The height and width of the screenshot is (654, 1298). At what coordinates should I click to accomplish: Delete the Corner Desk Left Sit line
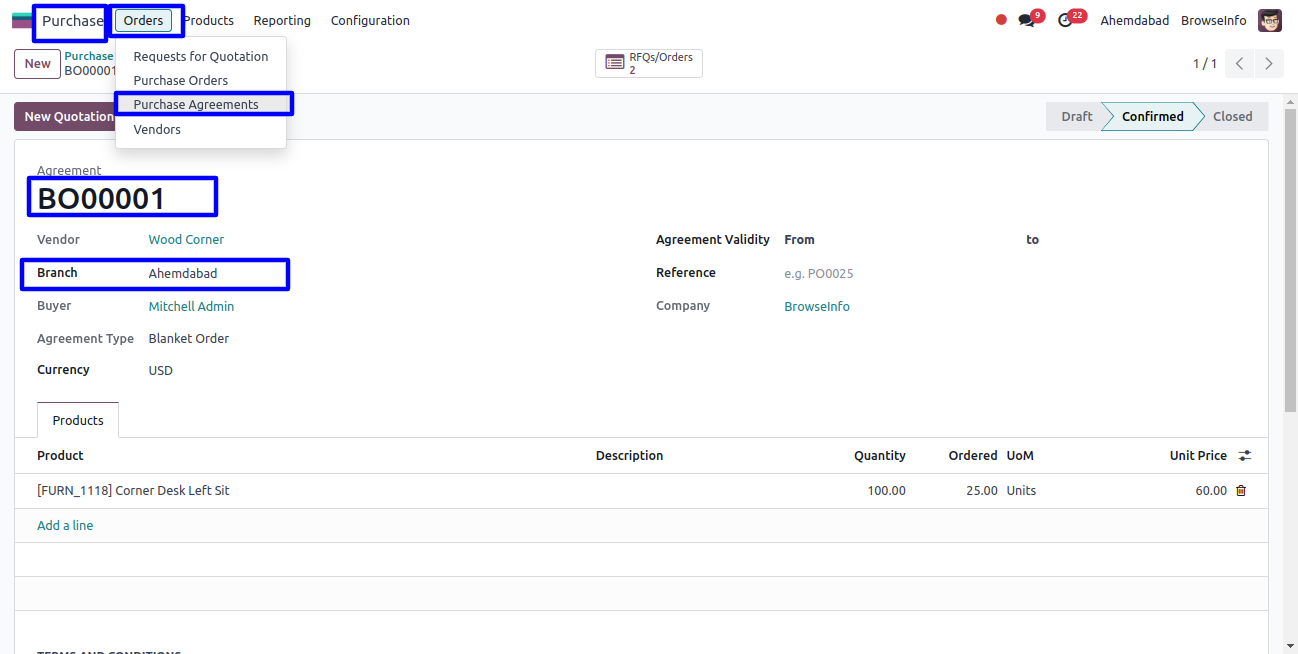pos(1241,491)
